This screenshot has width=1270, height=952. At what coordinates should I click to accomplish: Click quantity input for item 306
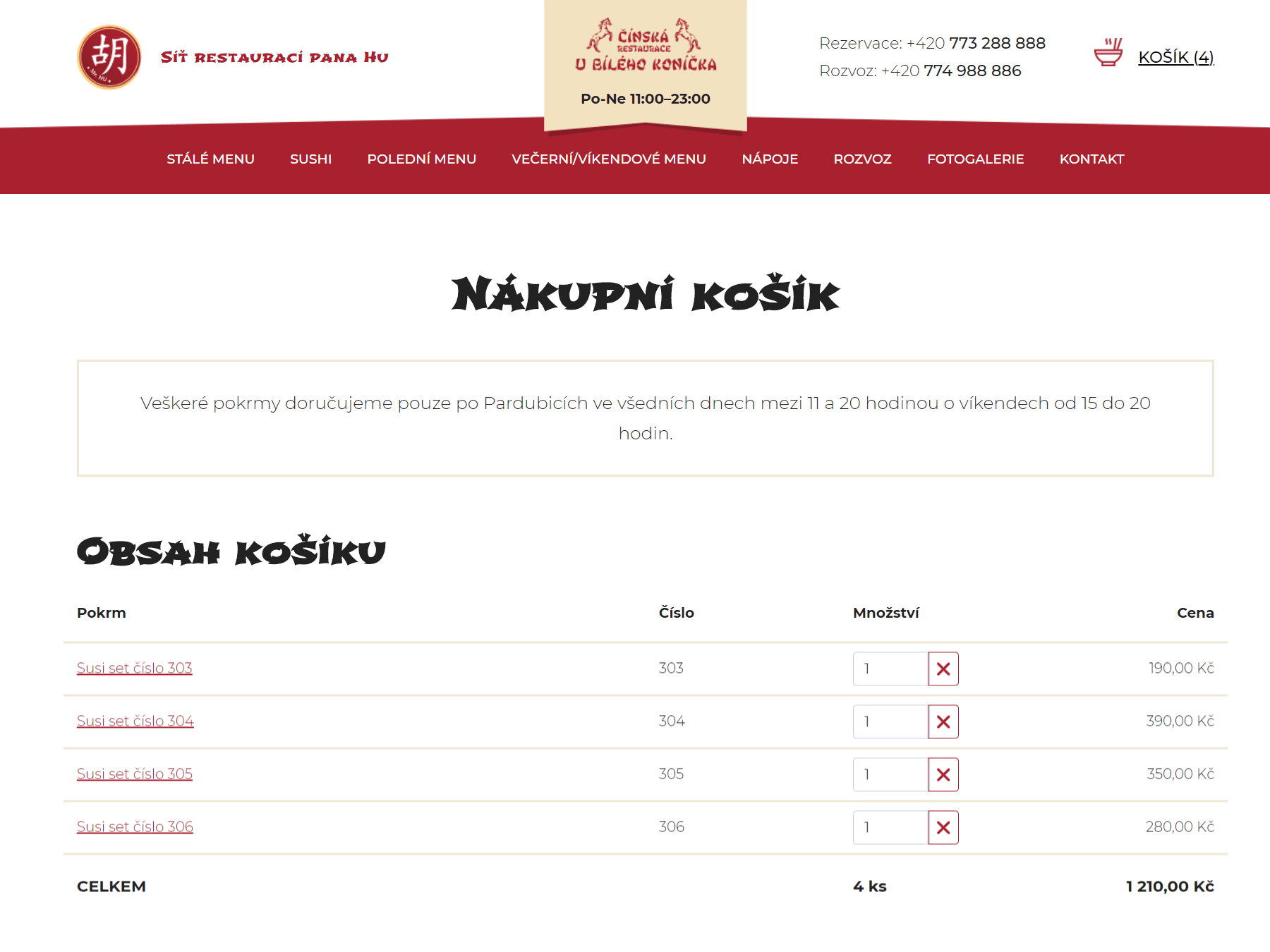tap(890, 827)
